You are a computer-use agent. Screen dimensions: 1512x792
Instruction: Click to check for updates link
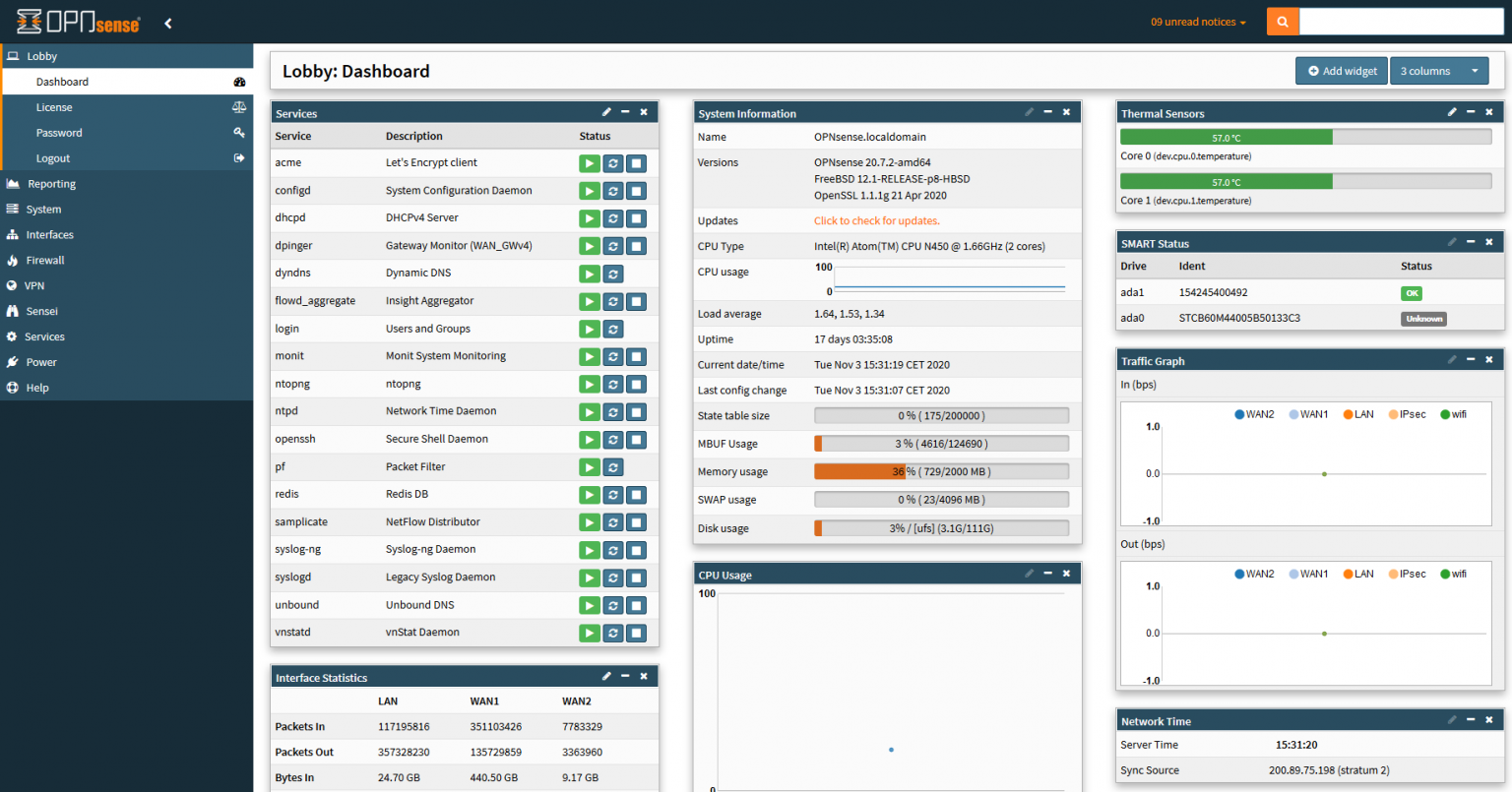(876, 221)
